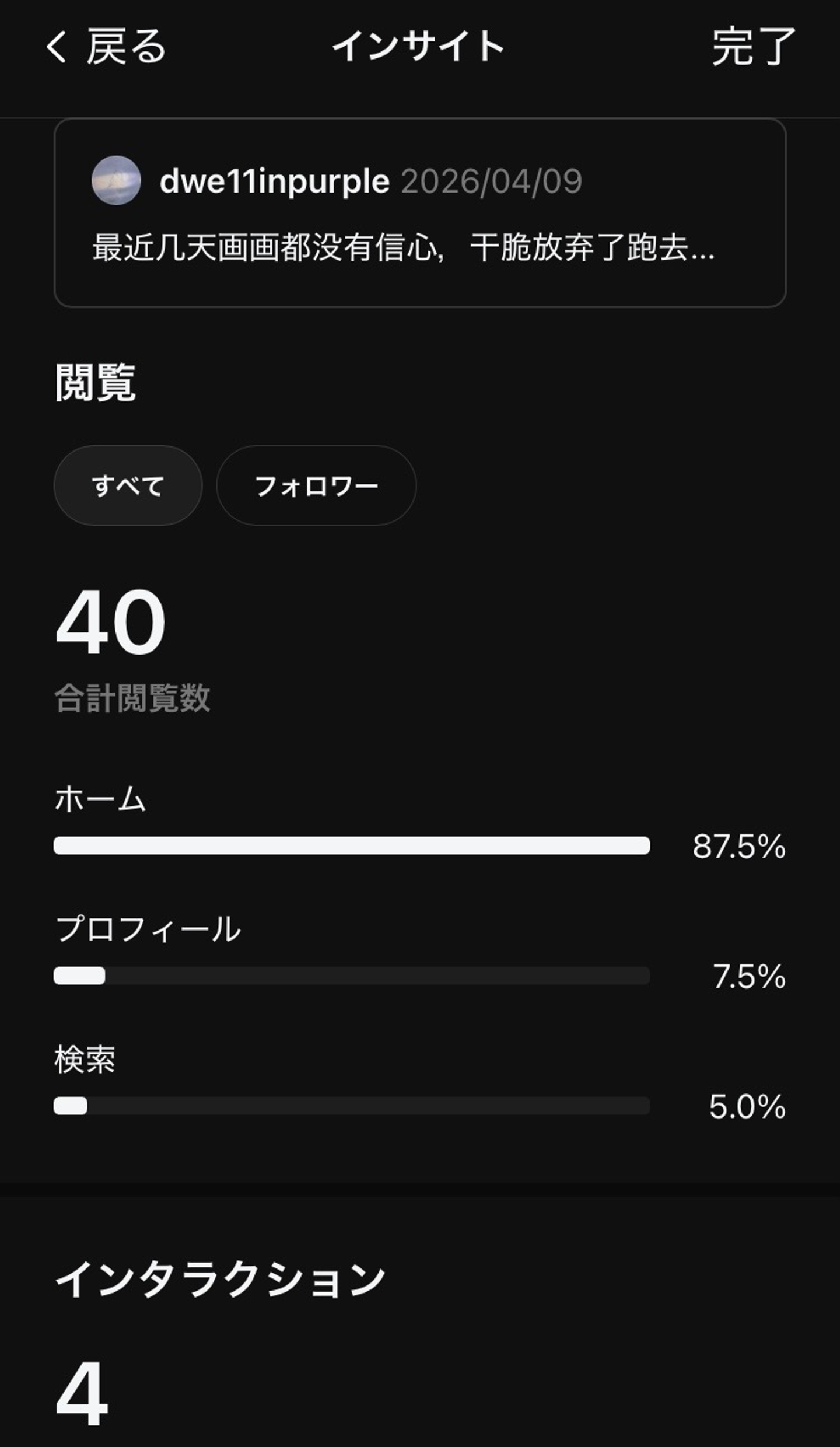The image size is (840, 1447).
Task: Select the すべて filter pill
Action: (128, 485)
